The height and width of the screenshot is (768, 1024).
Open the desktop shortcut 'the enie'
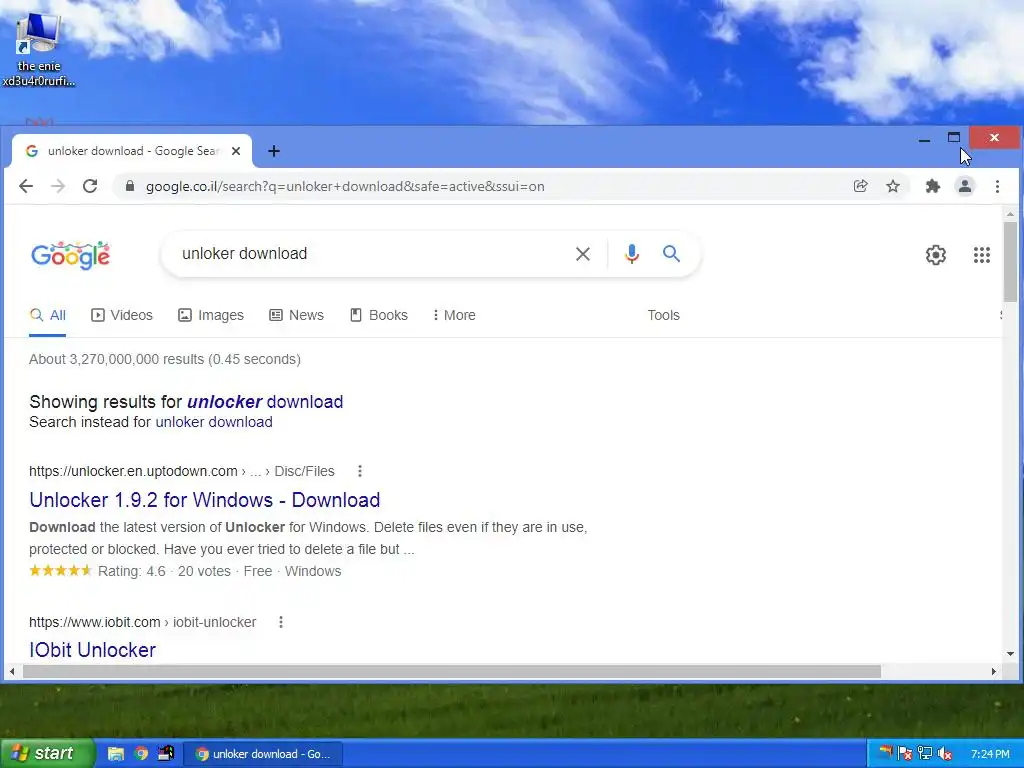click(39, 50)
